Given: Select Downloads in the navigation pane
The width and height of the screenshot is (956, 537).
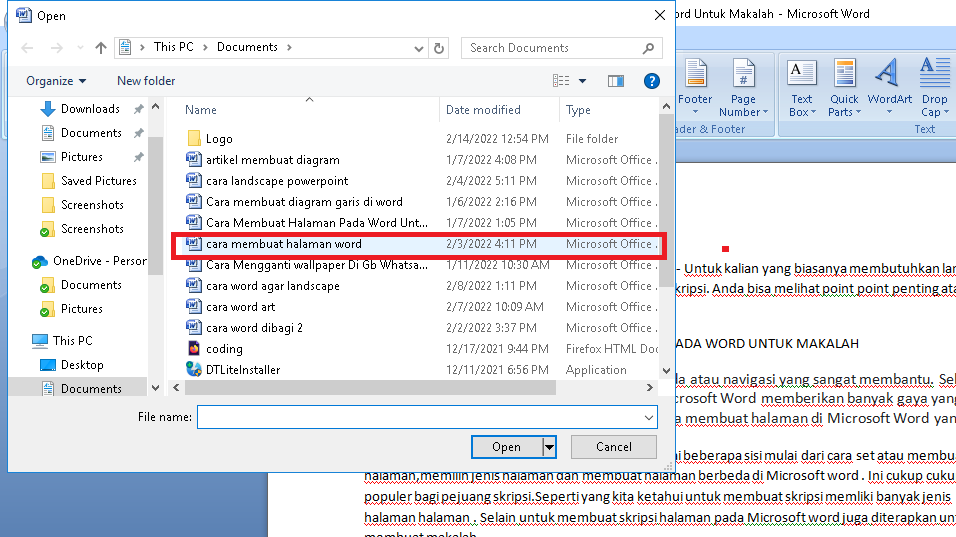Looking at the screenshot, I should tap(90, 109).
